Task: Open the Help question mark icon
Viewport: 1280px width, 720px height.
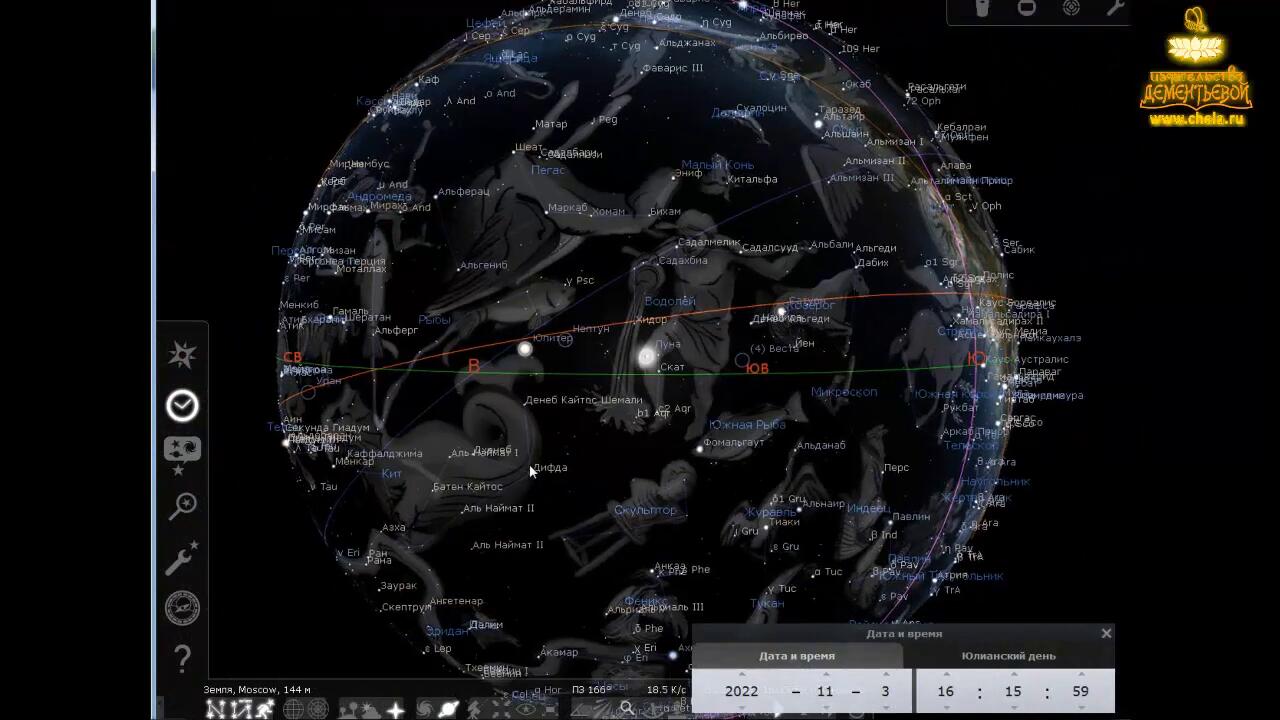Action: click(182, 658)
